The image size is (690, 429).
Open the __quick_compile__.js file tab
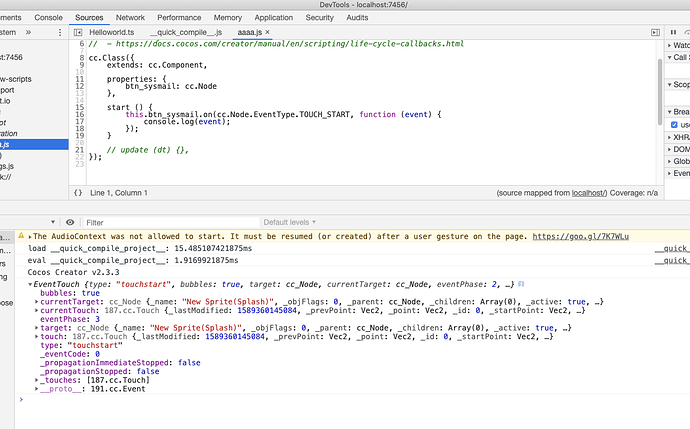pyautogui.click(x=186, y=32)
